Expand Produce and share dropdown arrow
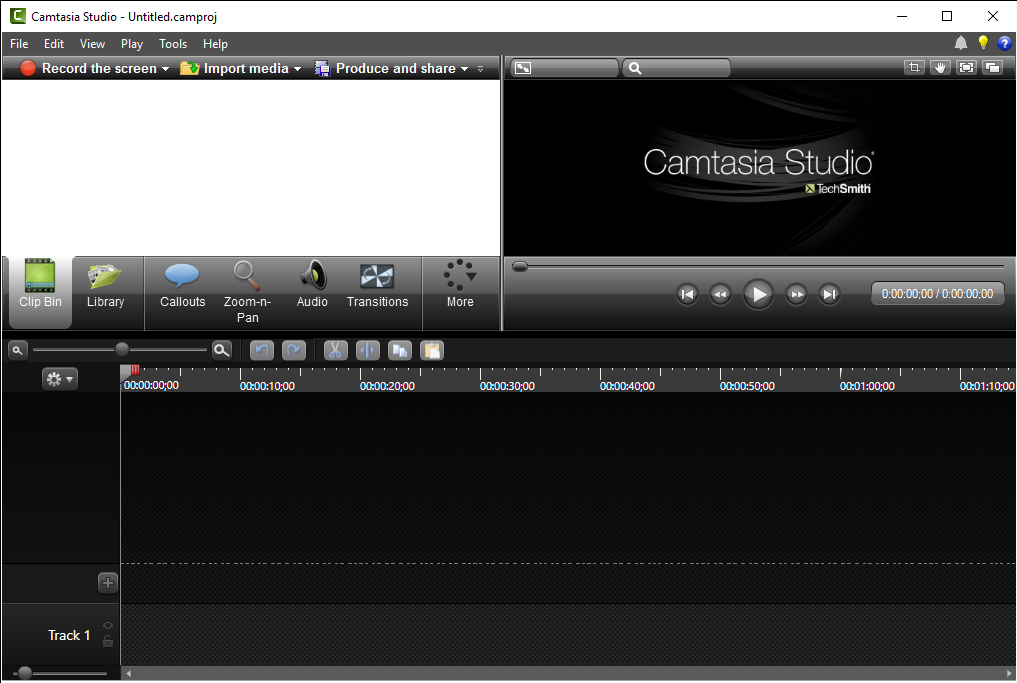This screenshot has width=1017, height=683. (x=464, y=69)
